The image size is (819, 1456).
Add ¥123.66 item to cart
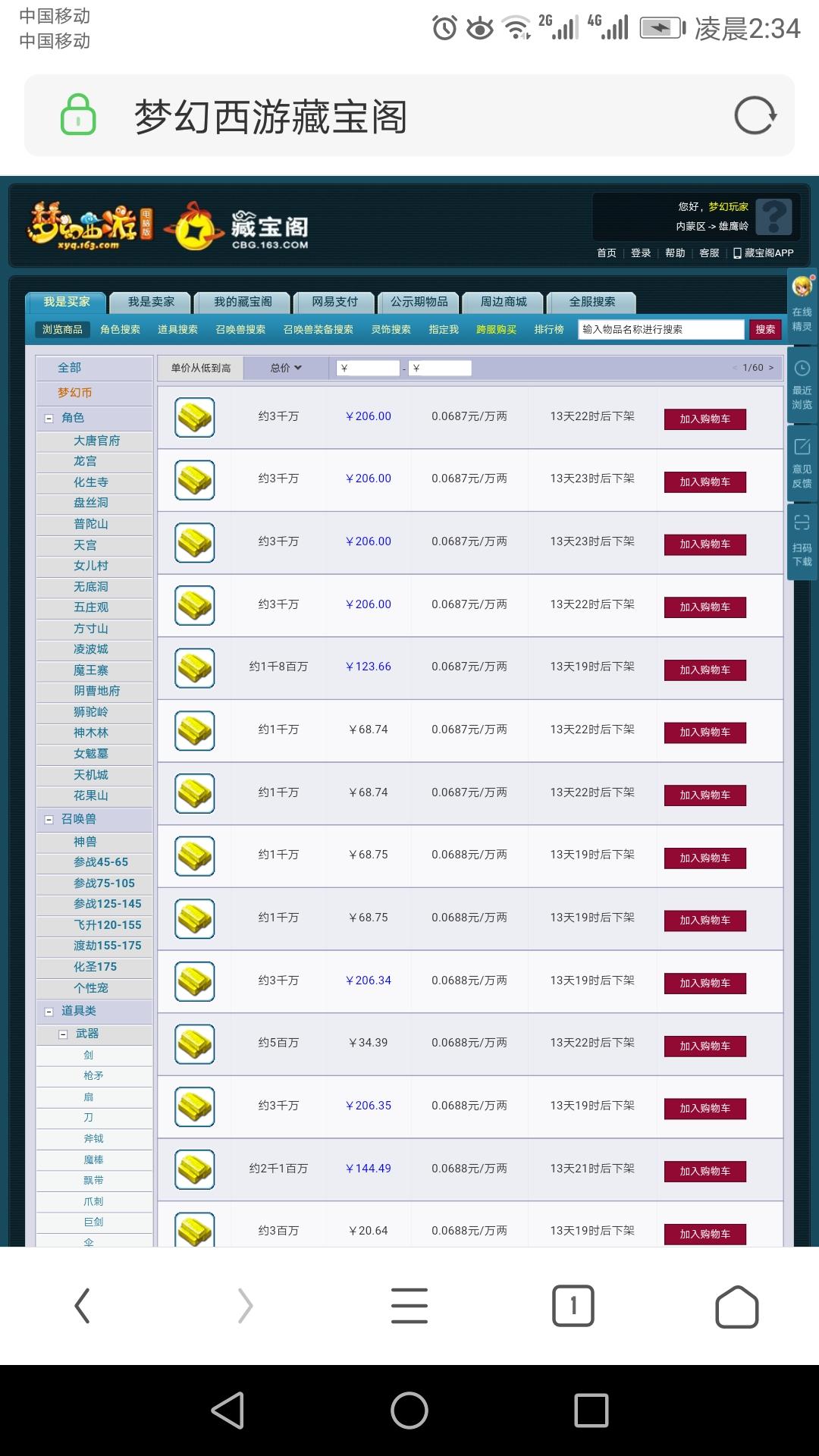point(705,670)
